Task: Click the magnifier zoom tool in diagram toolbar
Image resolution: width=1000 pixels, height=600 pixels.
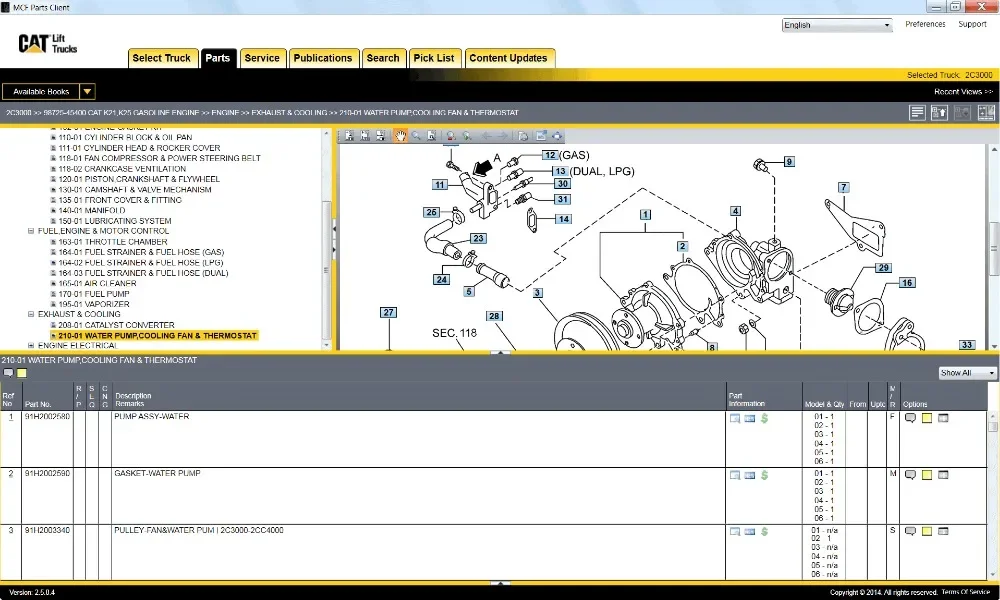Action: (416, 136)
